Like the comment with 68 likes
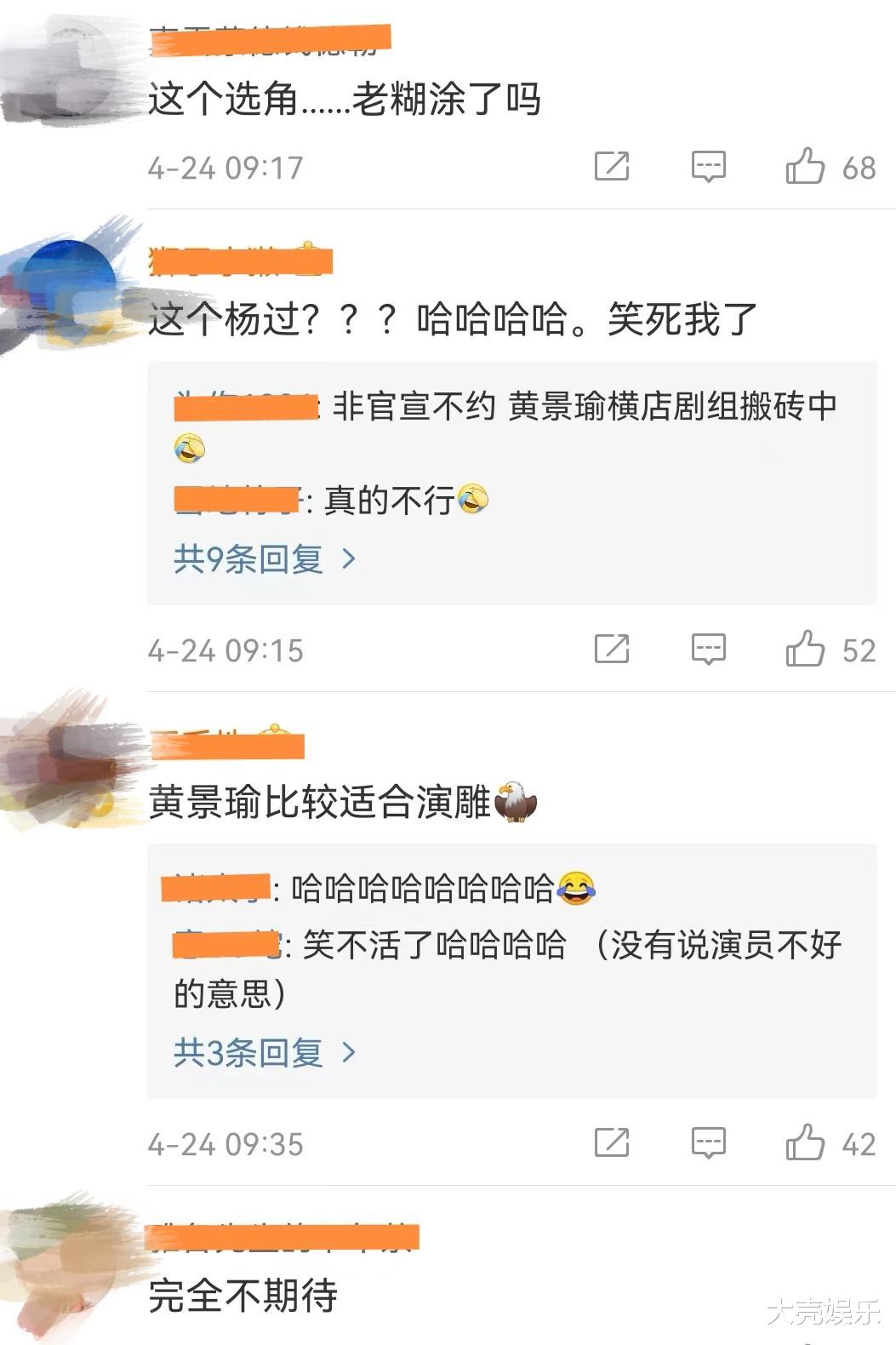 coord(805,166)
